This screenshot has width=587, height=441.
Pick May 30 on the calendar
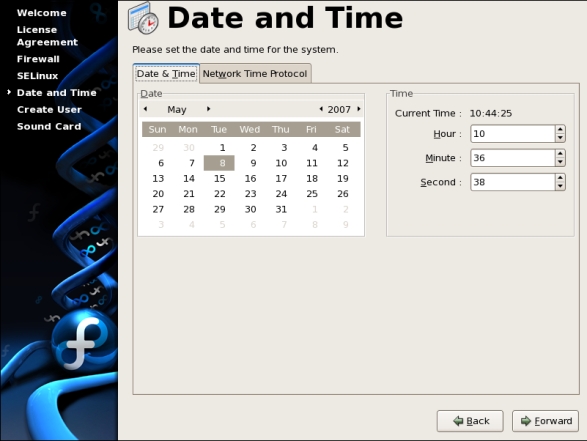click(x=250, y=209)
